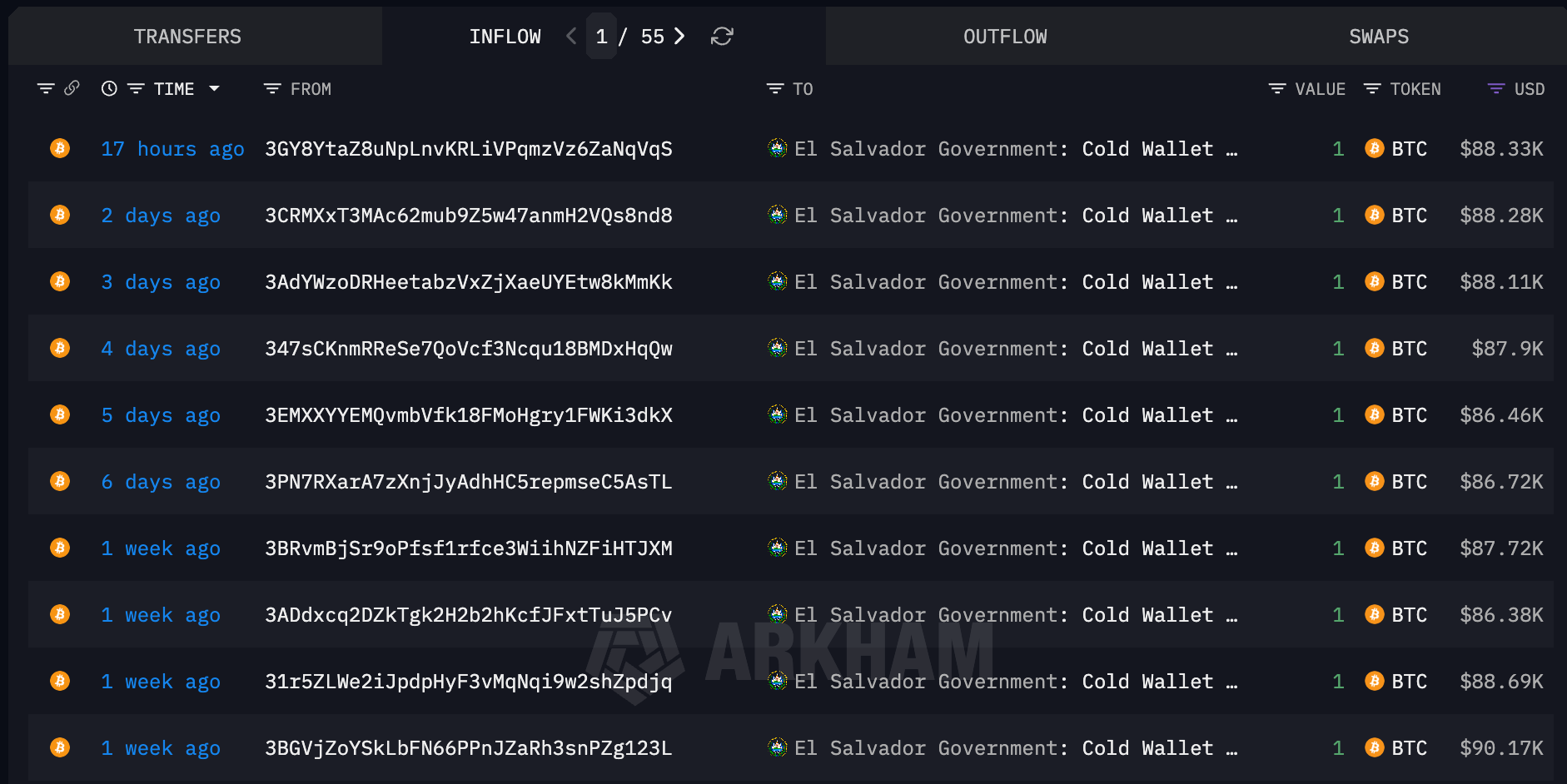Click Bitcoin chain icon in 5 days ago row

[x=60, y=414]
